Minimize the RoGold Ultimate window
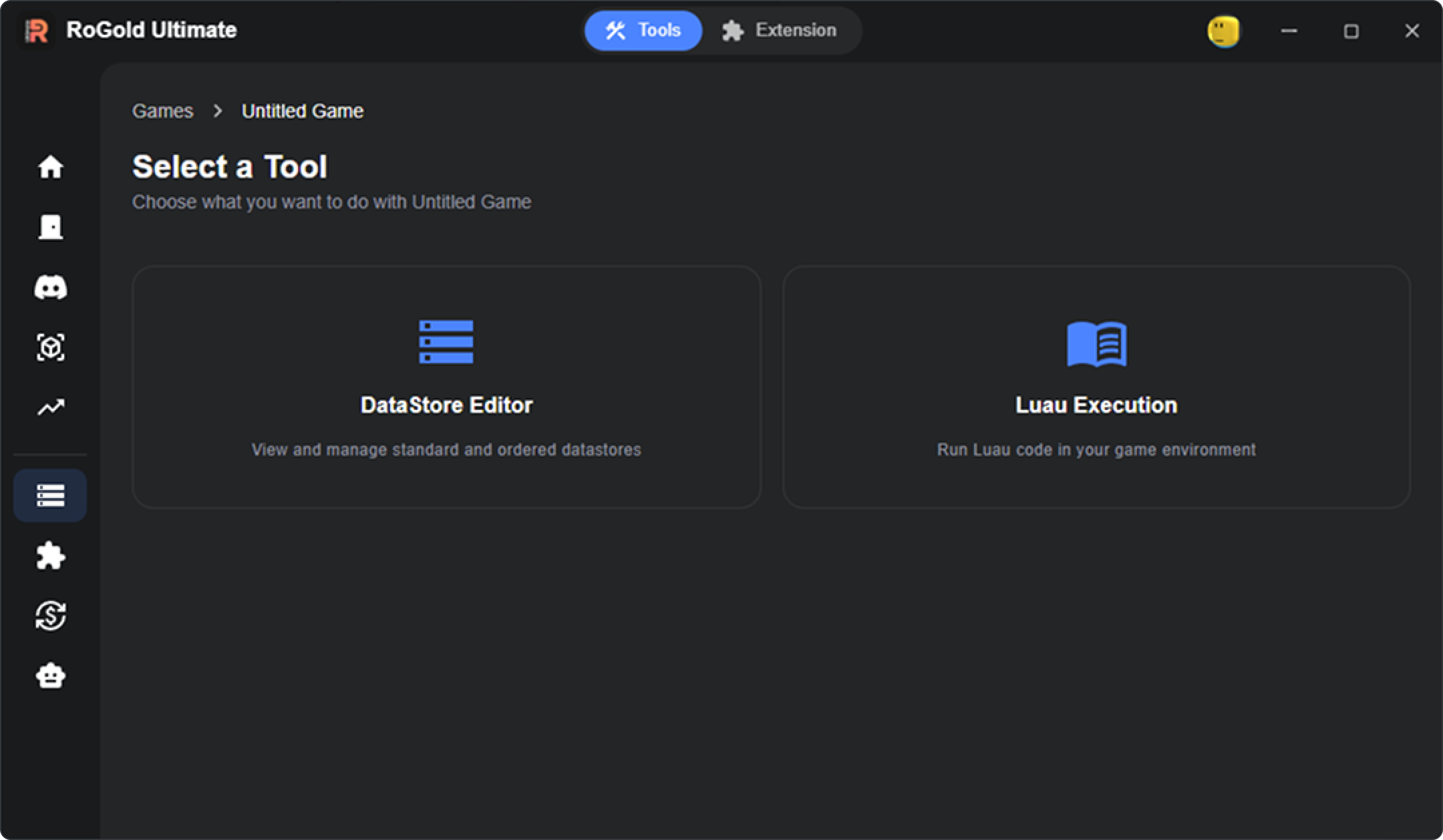The height and width of the screenshot is (840, 1443). [1289, 31]
